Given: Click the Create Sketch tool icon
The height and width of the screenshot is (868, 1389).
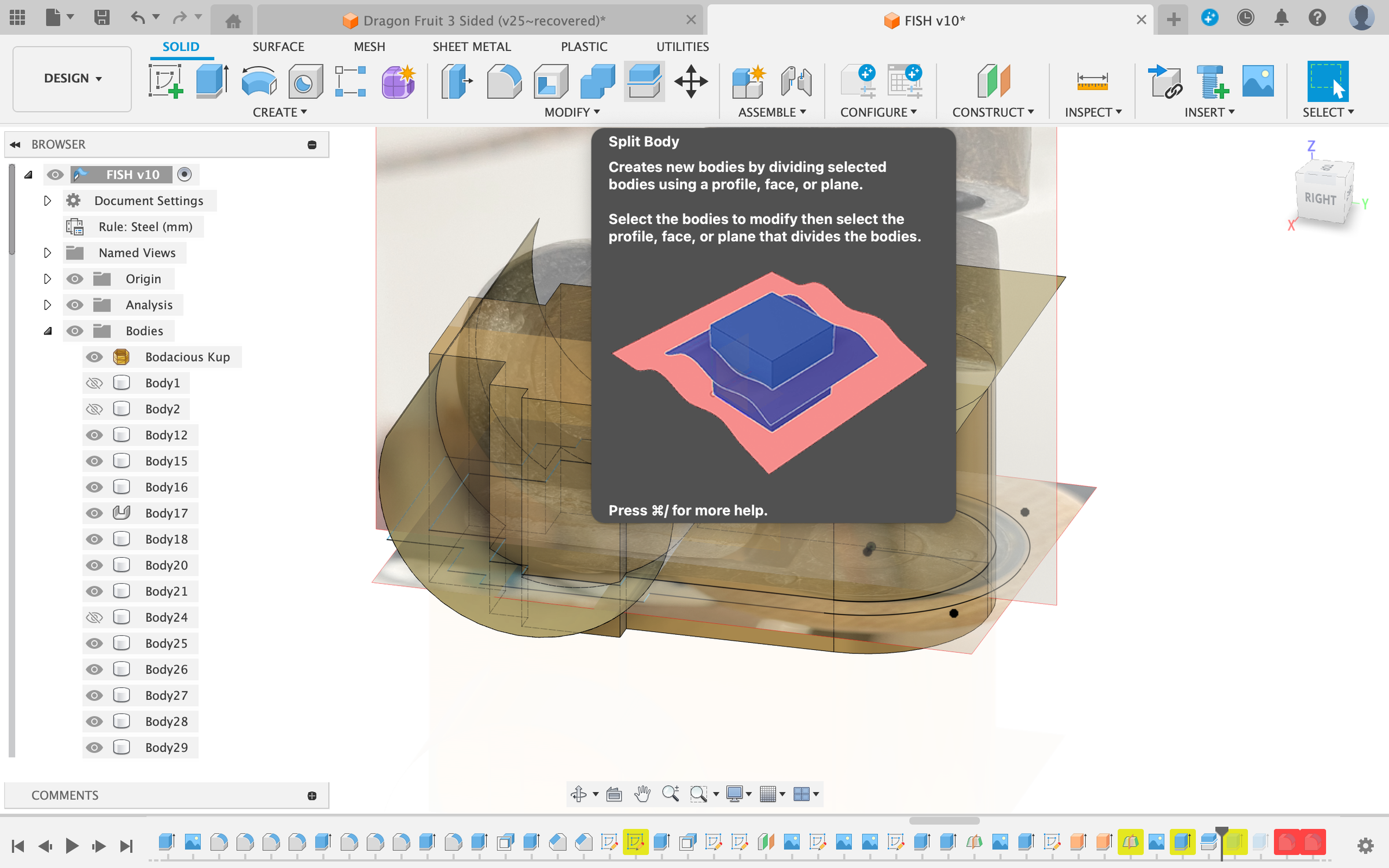Looking at the screenshot, I should tap(166, 81).
